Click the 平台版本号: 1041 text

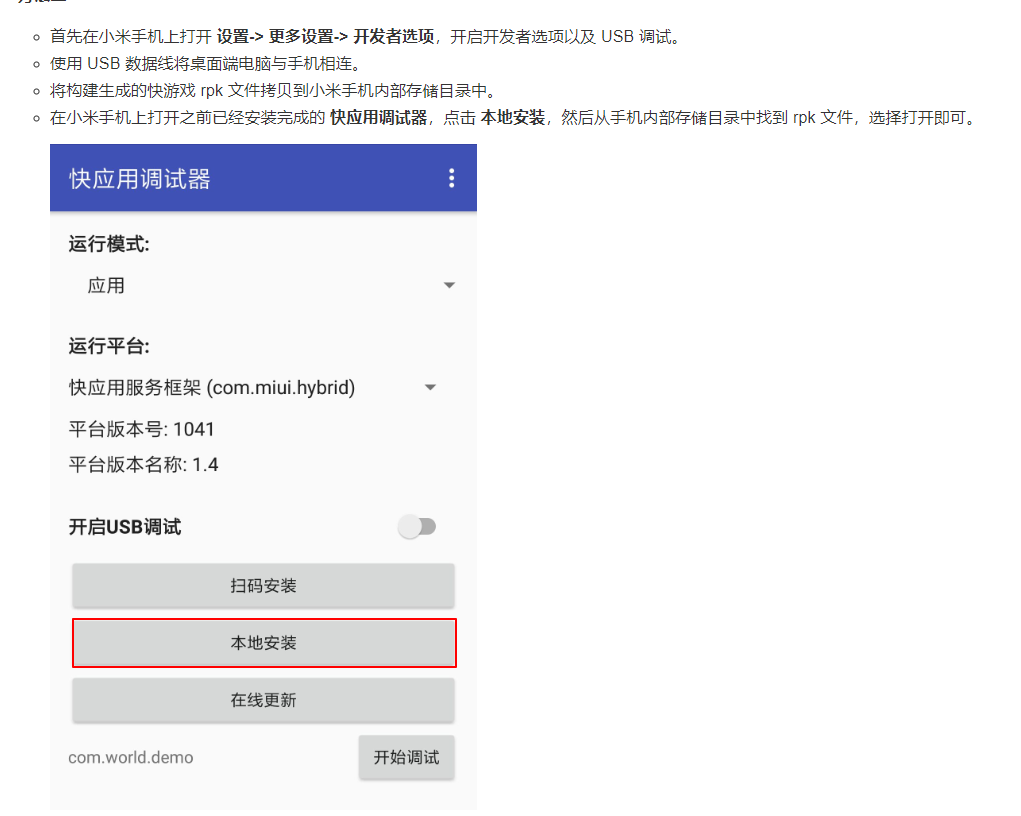(141, 429)
